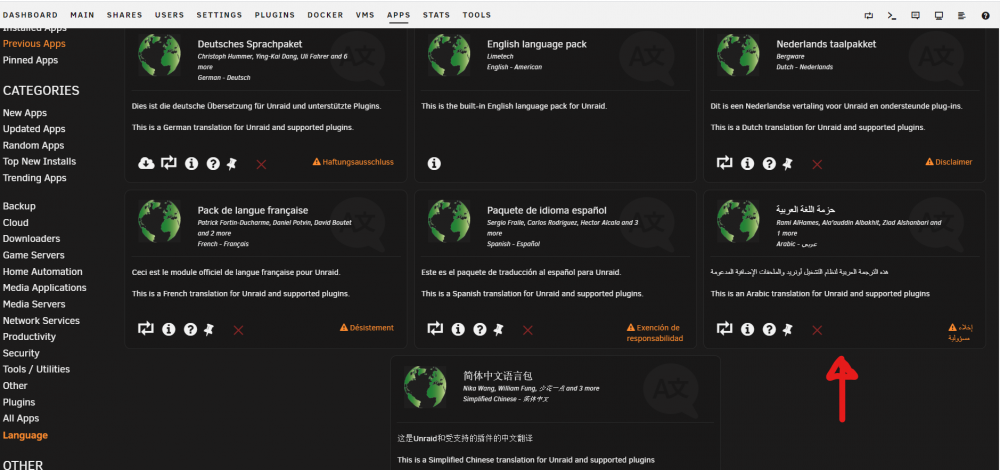This screenshot has height=470, width=1000.
Task: Click the English language pack globe thumbnail
Action: (x=449, y=55)
